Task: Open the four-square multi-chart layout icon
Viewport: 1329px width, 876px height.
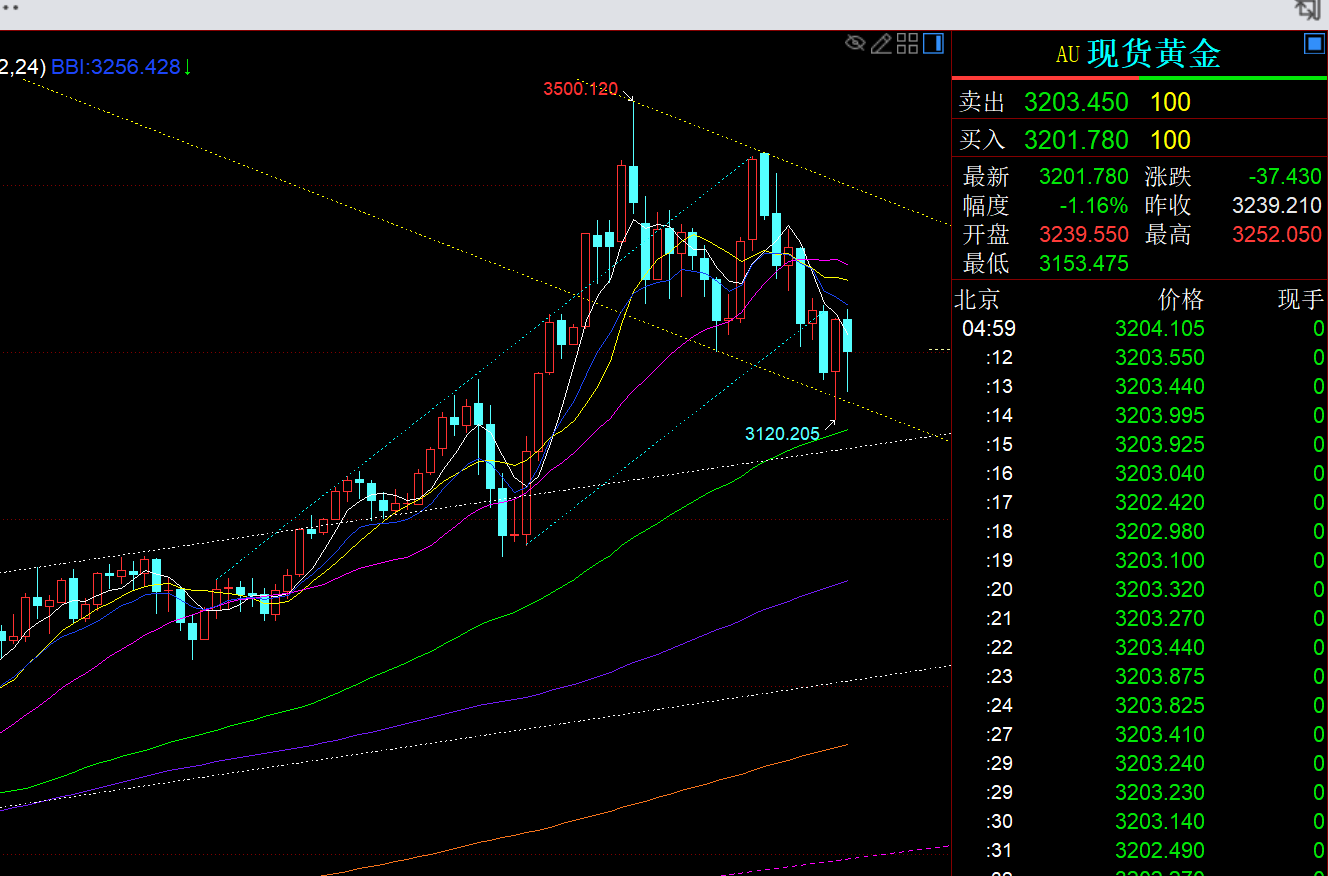Action: tap(907, 43)
